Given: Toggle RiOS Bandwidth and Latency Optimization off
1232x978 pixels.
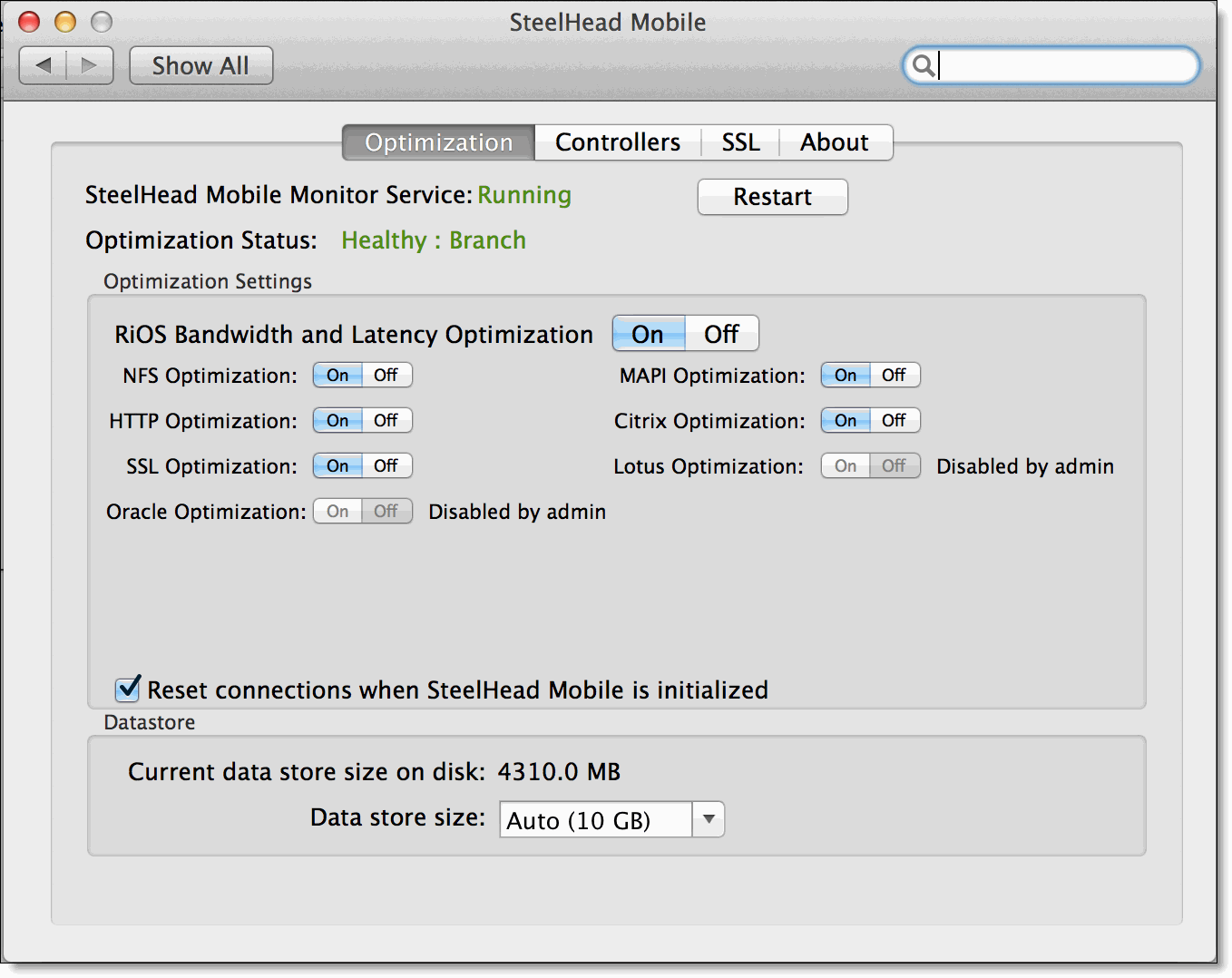Looking at the screenshot, I should pos(721,333).
